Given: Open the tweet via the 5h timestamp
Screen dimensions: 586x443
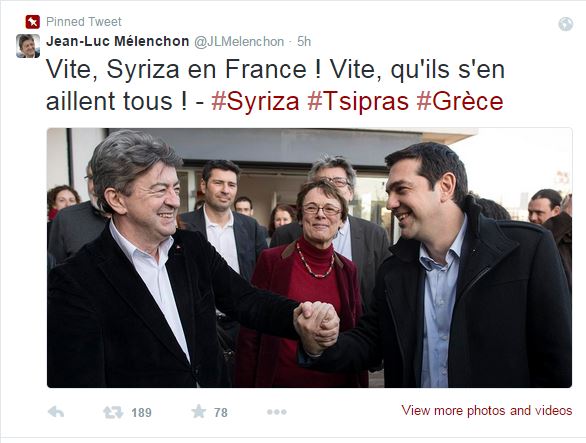Looking at the screenshot, I should tap(304, 41).
